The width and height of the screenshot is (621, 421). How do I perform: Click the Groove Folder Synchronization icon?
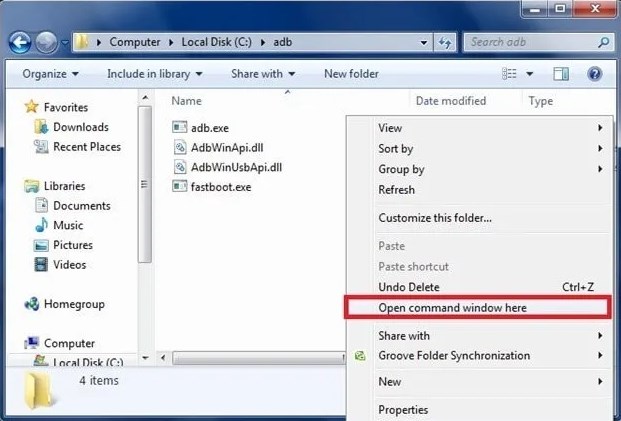coord(360,356)
